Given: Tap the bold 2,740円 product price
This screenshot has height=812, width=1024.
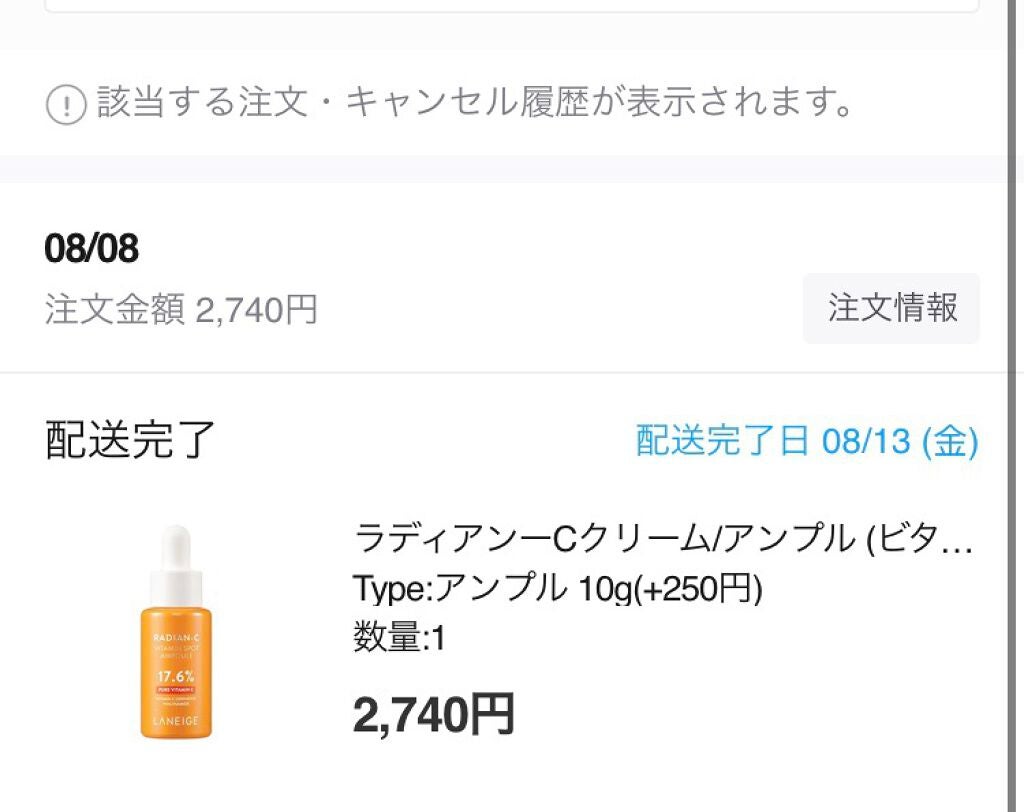Looking at the screenshot, I should 434,715.
